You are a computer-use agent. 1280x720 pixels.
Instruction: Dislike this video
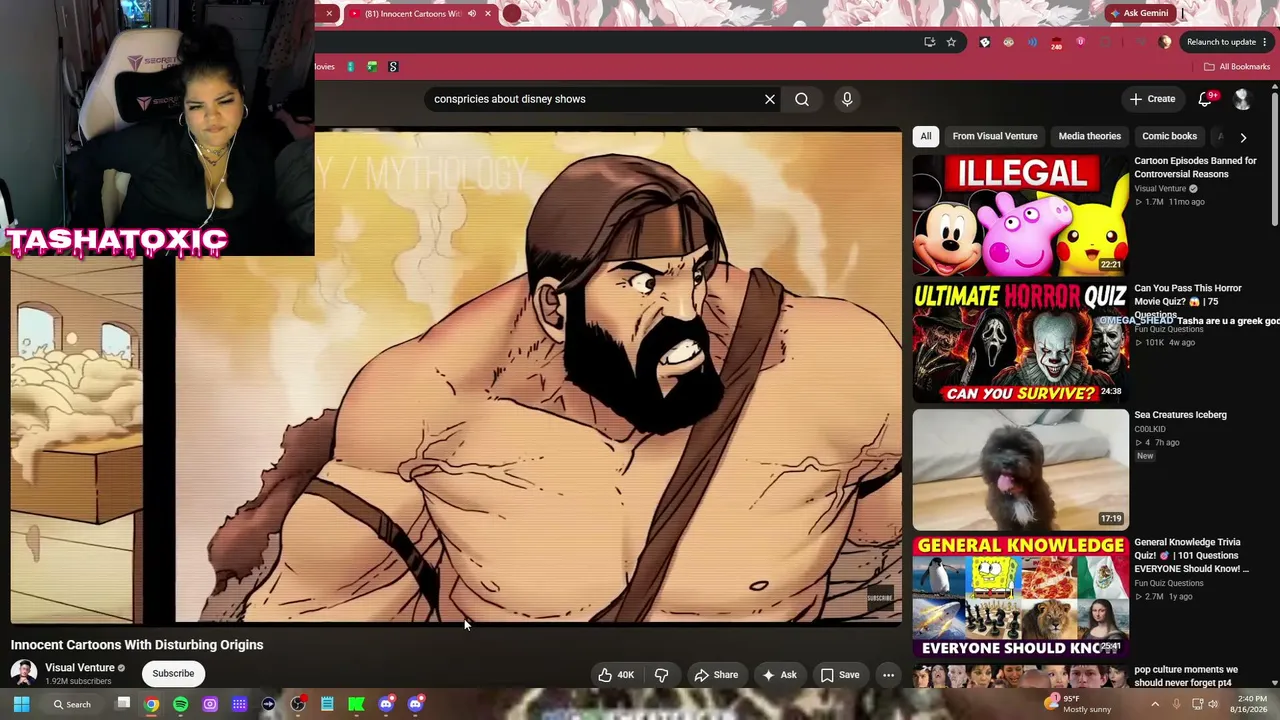tap(661, 675)
